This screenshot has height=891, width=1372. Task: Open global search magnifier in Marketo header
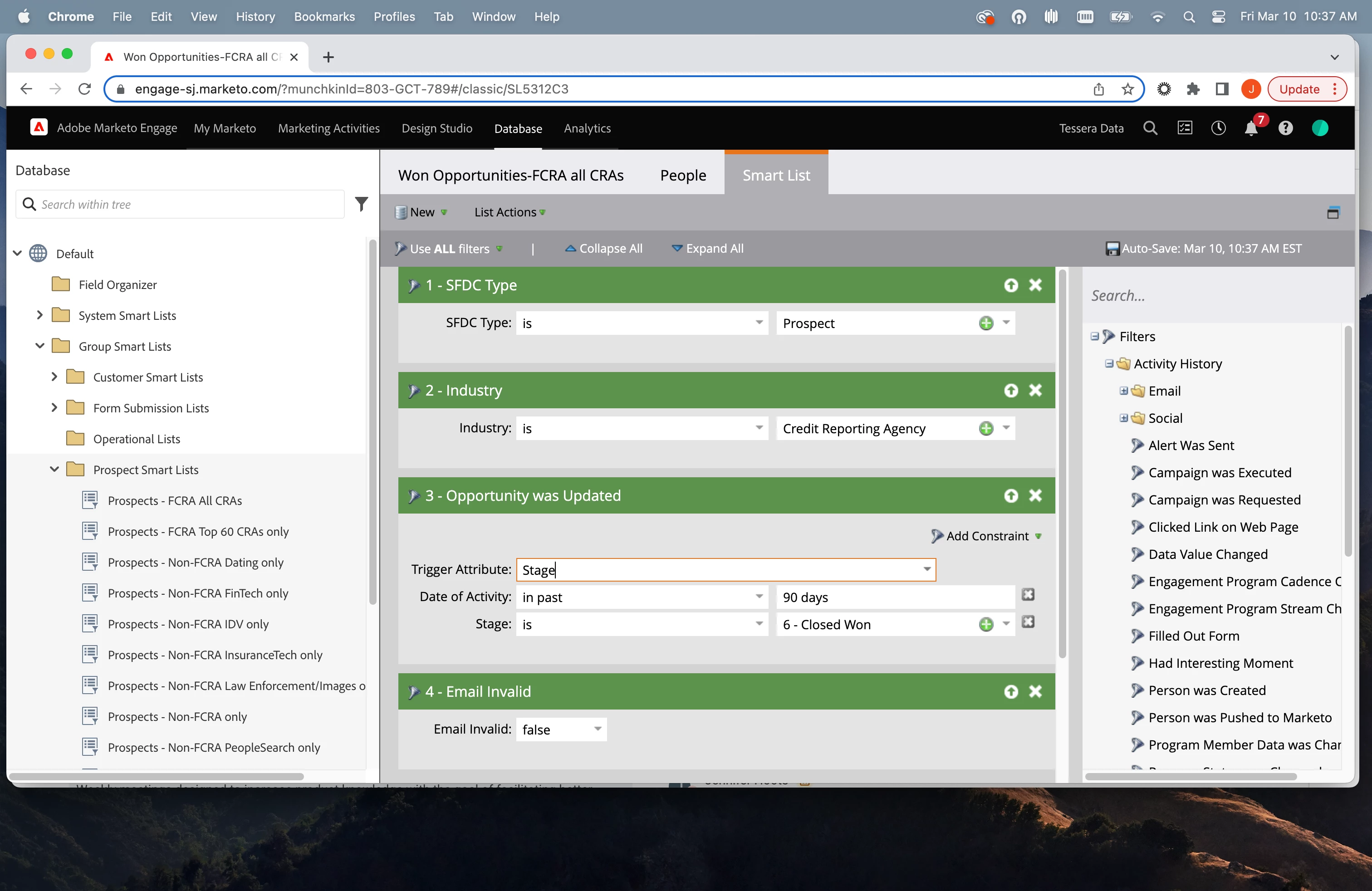pyautogui.click(x=1150, y=128)
